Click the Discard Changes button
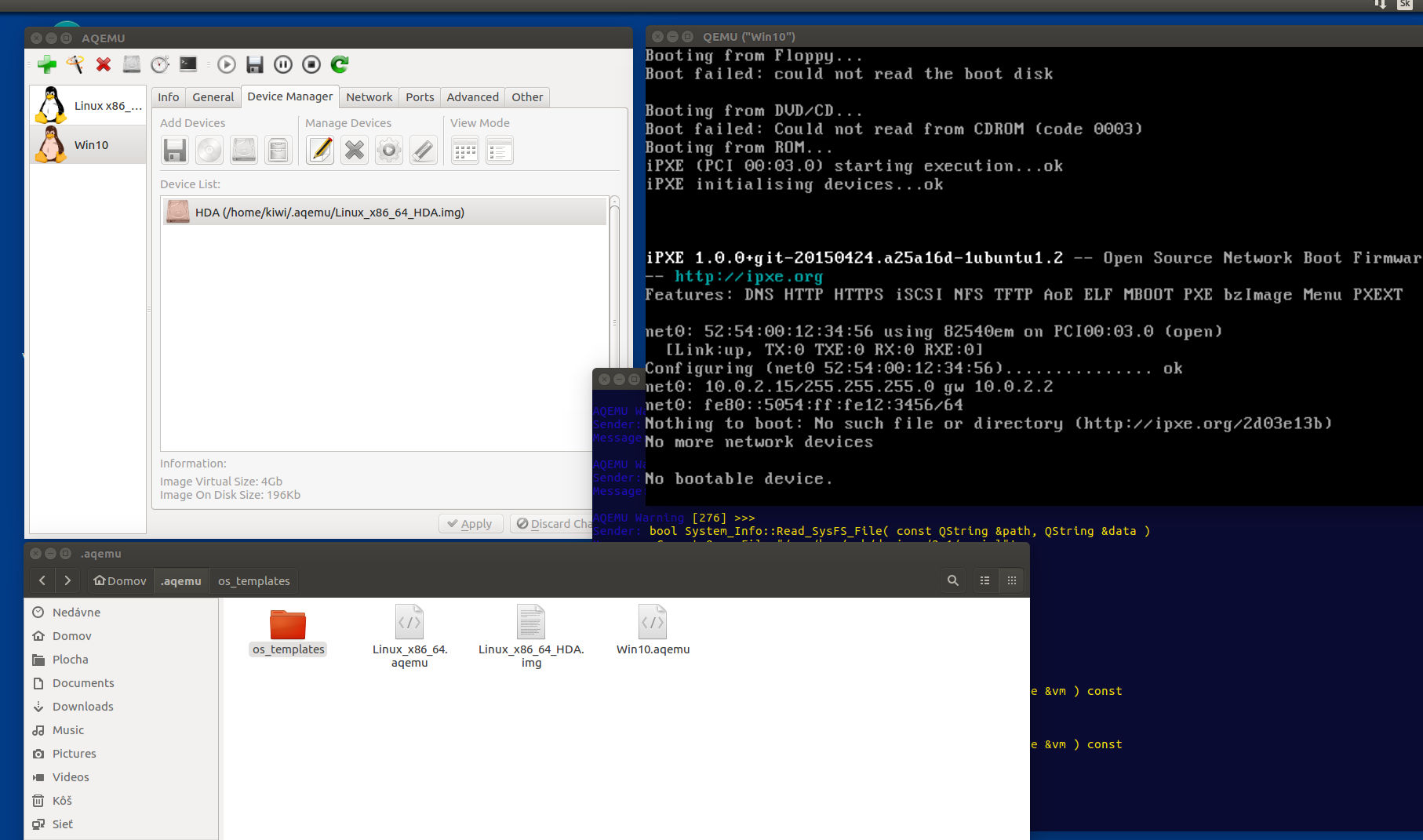Image resolution: width=1423 pixels, height=840 pixels. click(x=553, y=524)
